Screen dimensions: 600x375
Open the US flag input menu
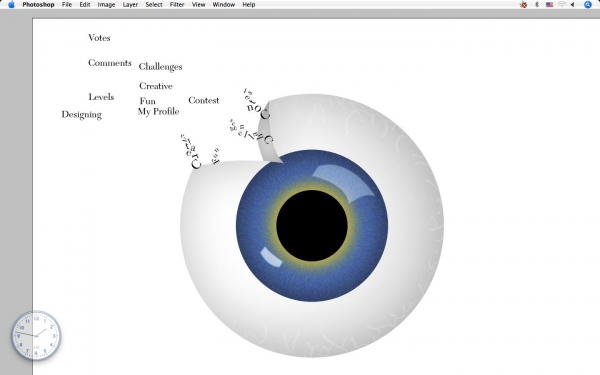tap(549, 5)
